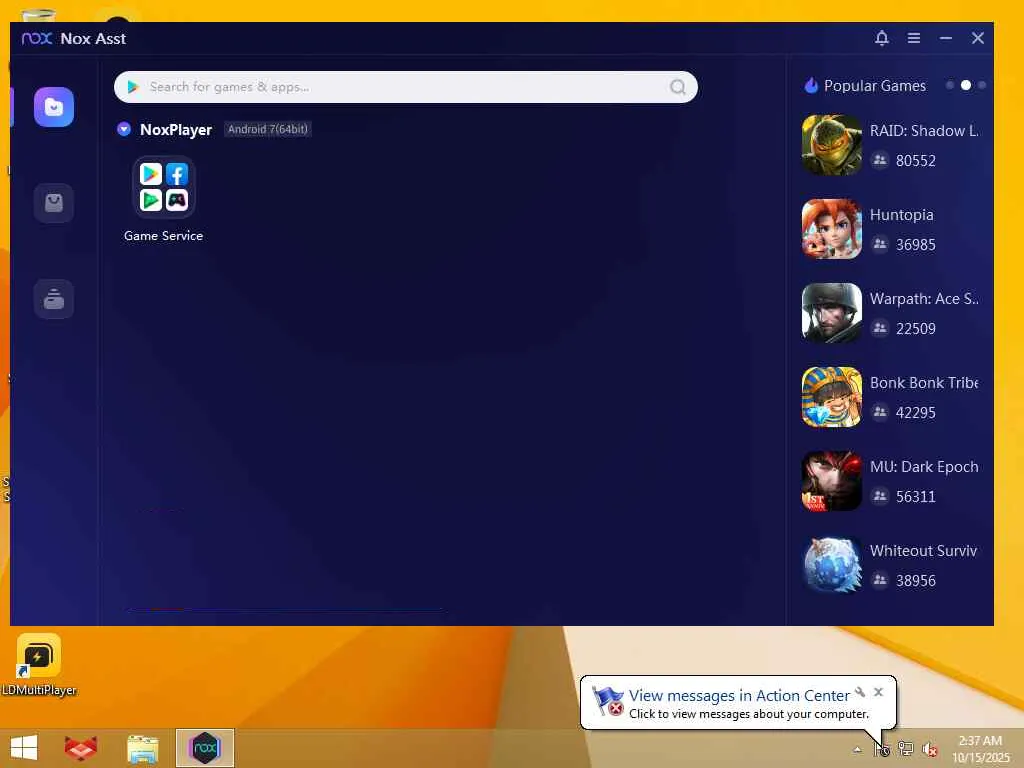The height and width of the screenshot is (768, 1024).
Task: Click player count 38956
Action: pos(916,581)
